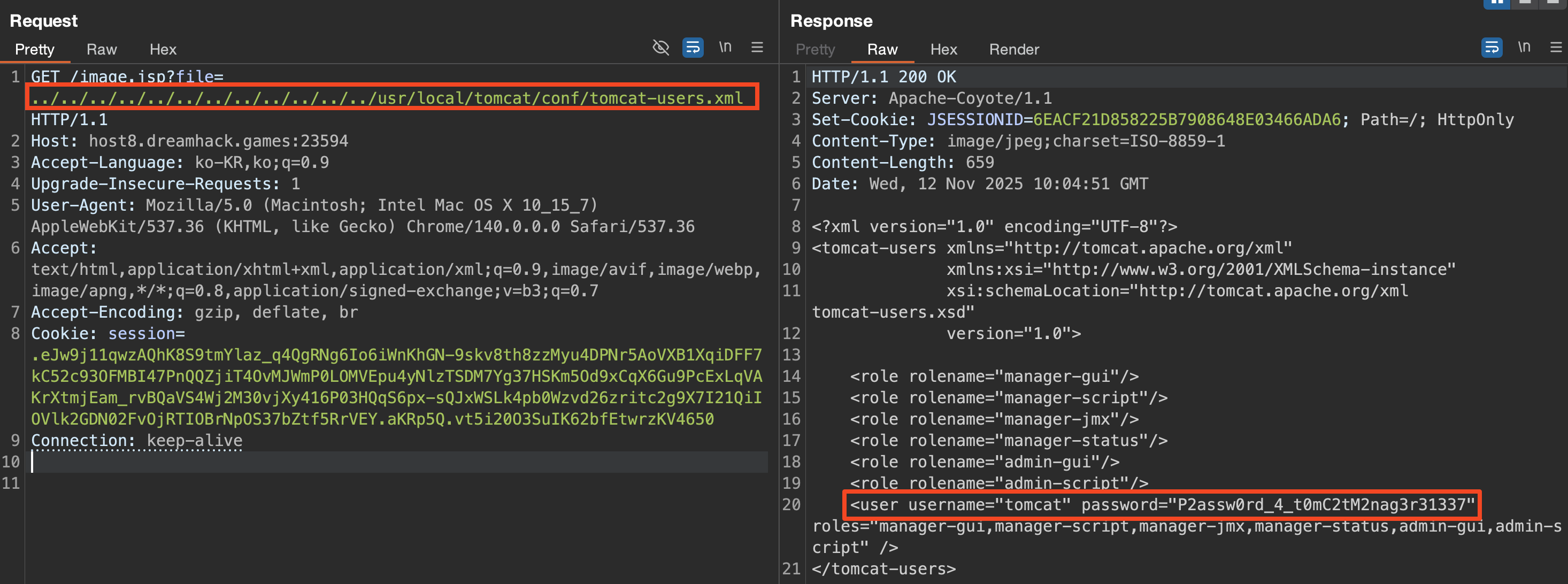Show \n non-printable chars in Response

(x=1524, y=47)
